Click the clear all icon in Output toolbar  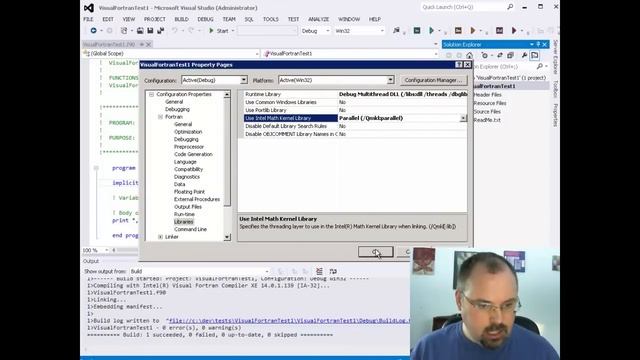319,271
